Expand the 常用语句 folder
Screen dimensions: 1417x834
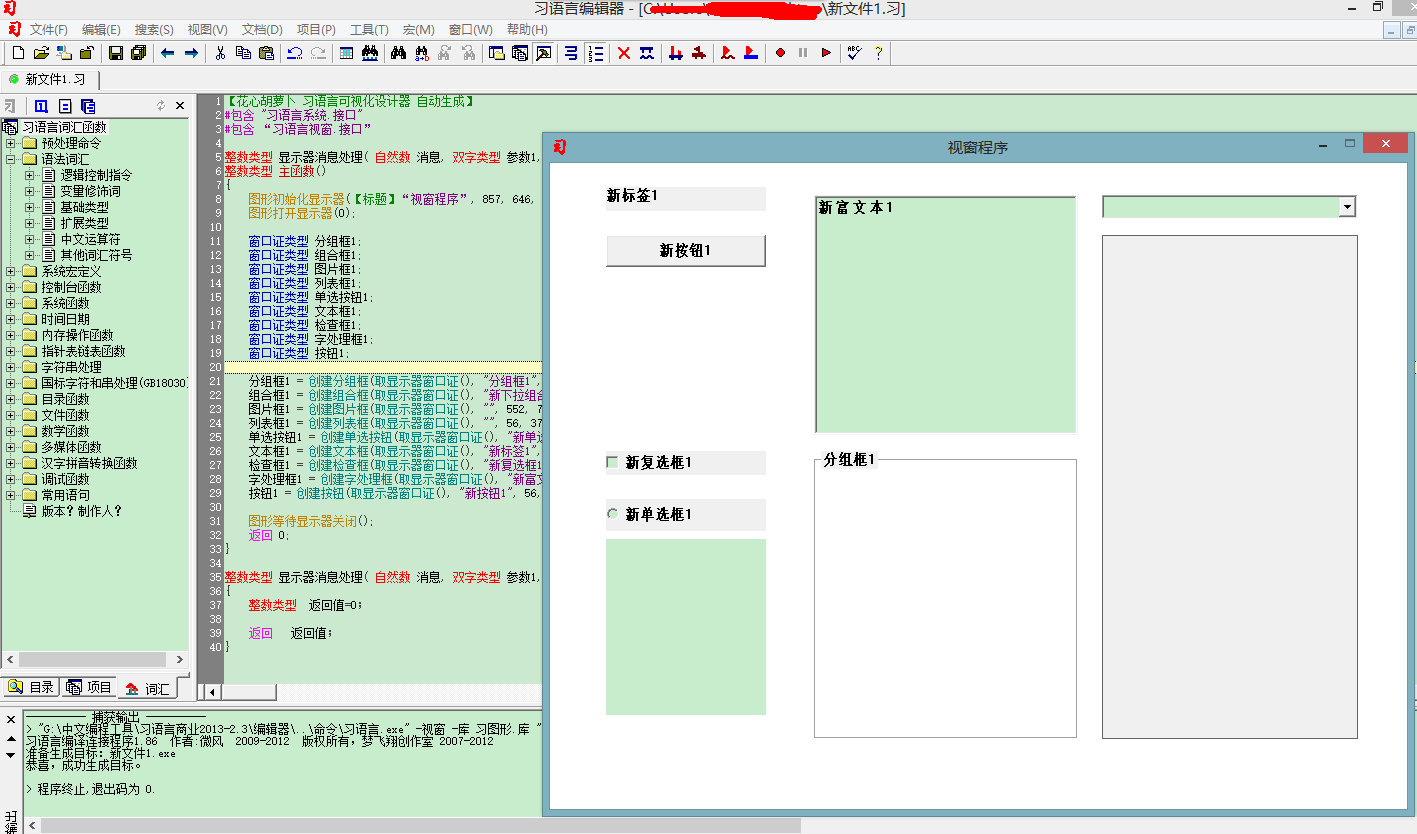pyautogui.click(x=11, y=495)
